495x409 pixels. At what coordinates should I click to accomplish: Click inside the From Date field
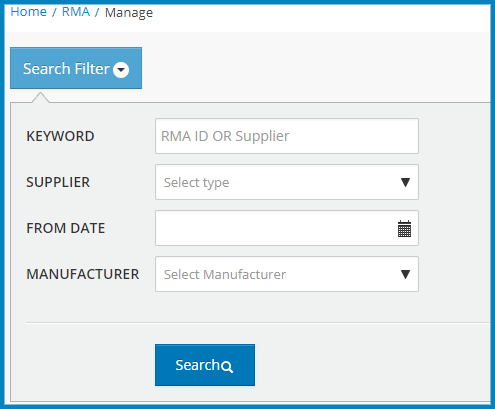(x=287, y=228)
